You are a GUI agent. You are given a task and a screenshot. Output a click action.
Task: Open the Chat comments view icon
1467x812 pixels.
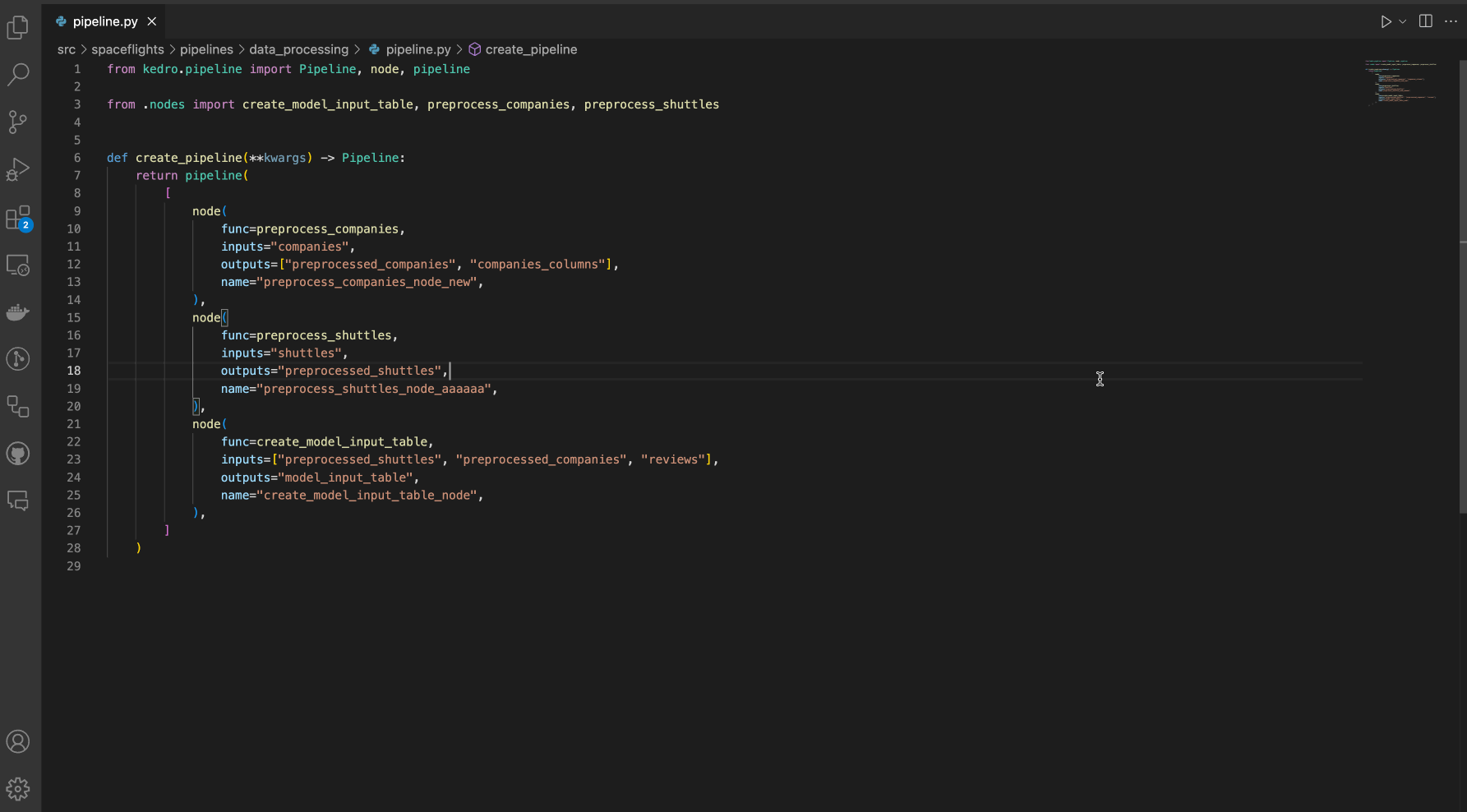tap(18, 501)
